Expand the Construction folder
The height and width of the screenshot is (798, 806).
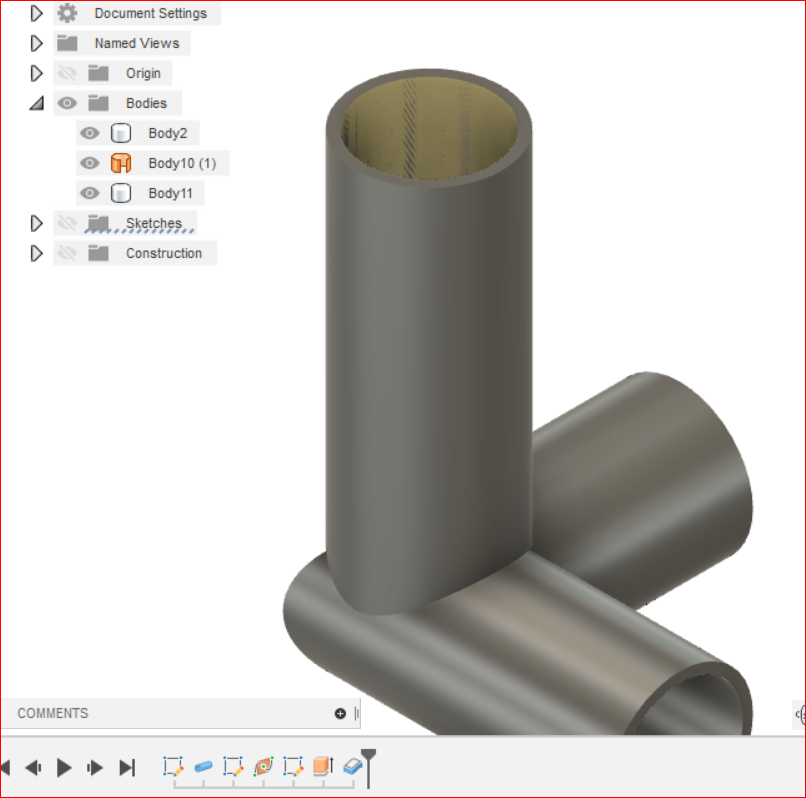(x=37, y=253)
